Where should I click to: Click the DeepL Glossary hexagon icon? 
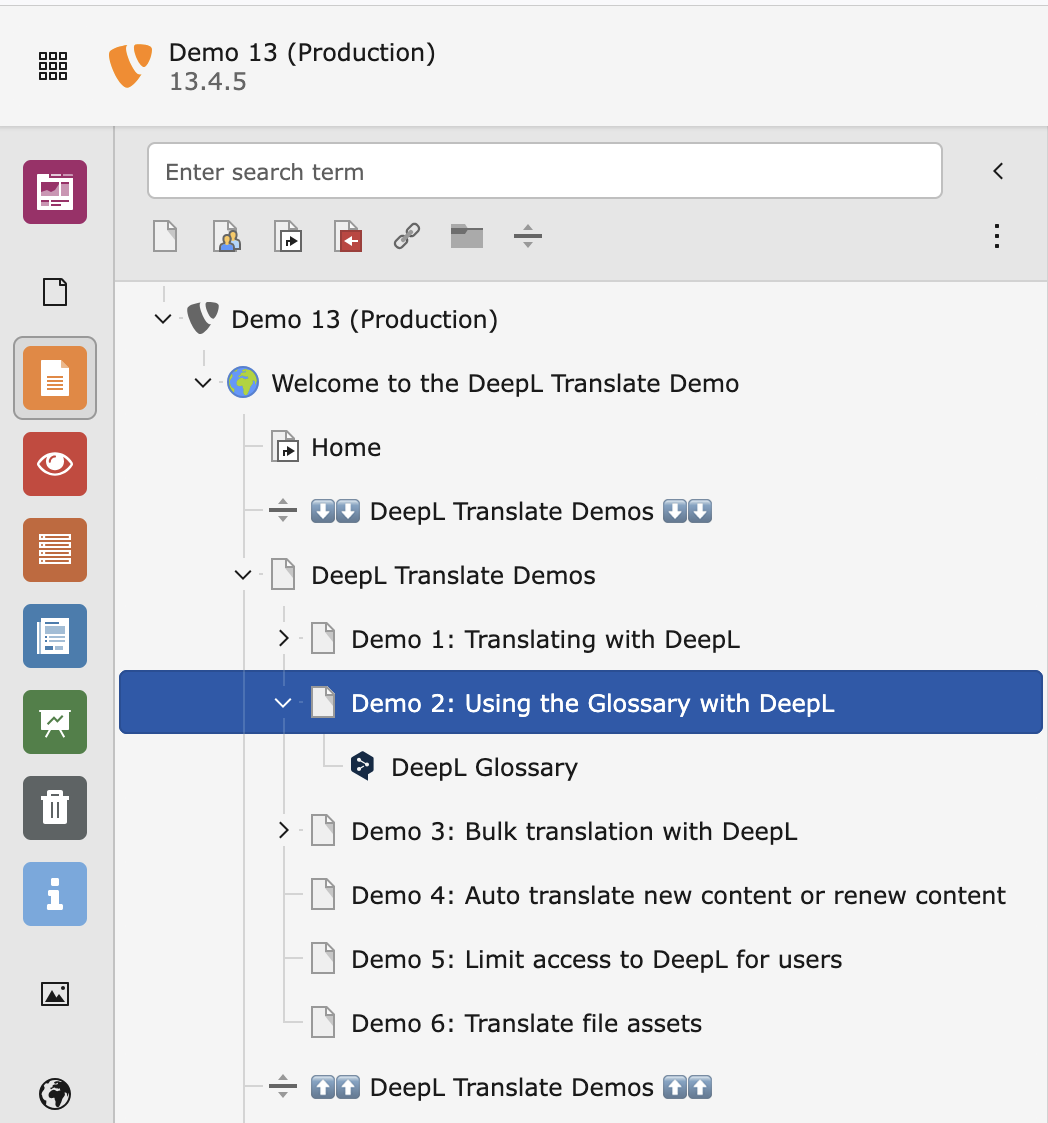tap(362, 766)
